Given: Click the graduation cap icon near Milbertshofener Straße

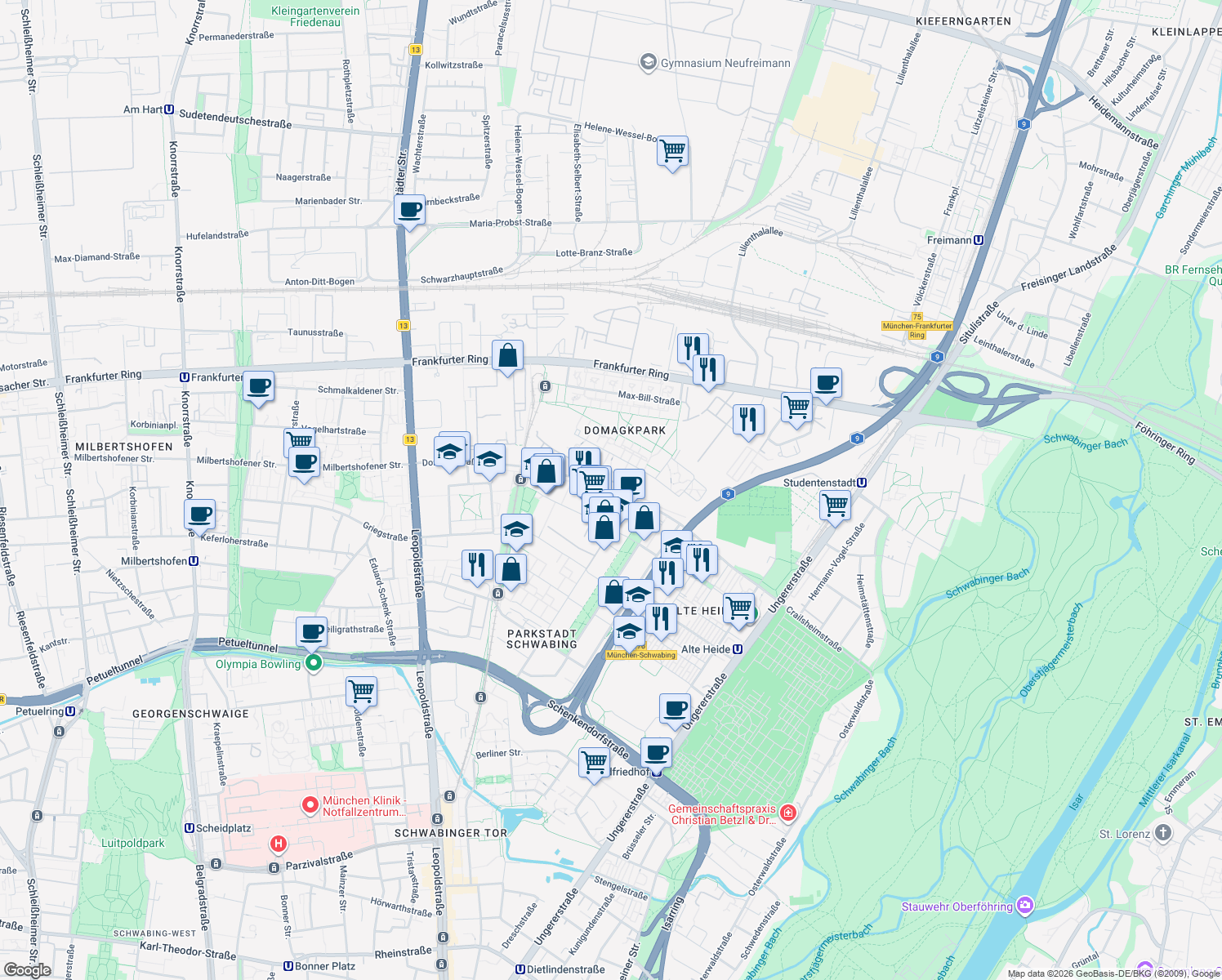Looking at the screenshot, I should pyautogui.click(x=449, y=450).
